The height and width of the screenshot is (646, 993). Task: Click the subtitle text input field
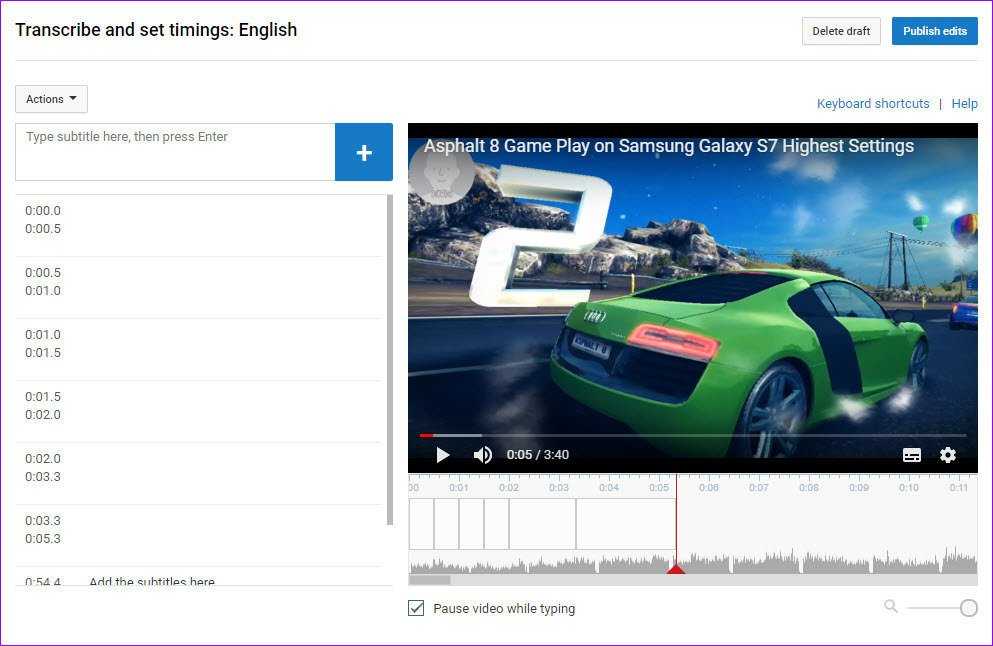click(175, 152)
